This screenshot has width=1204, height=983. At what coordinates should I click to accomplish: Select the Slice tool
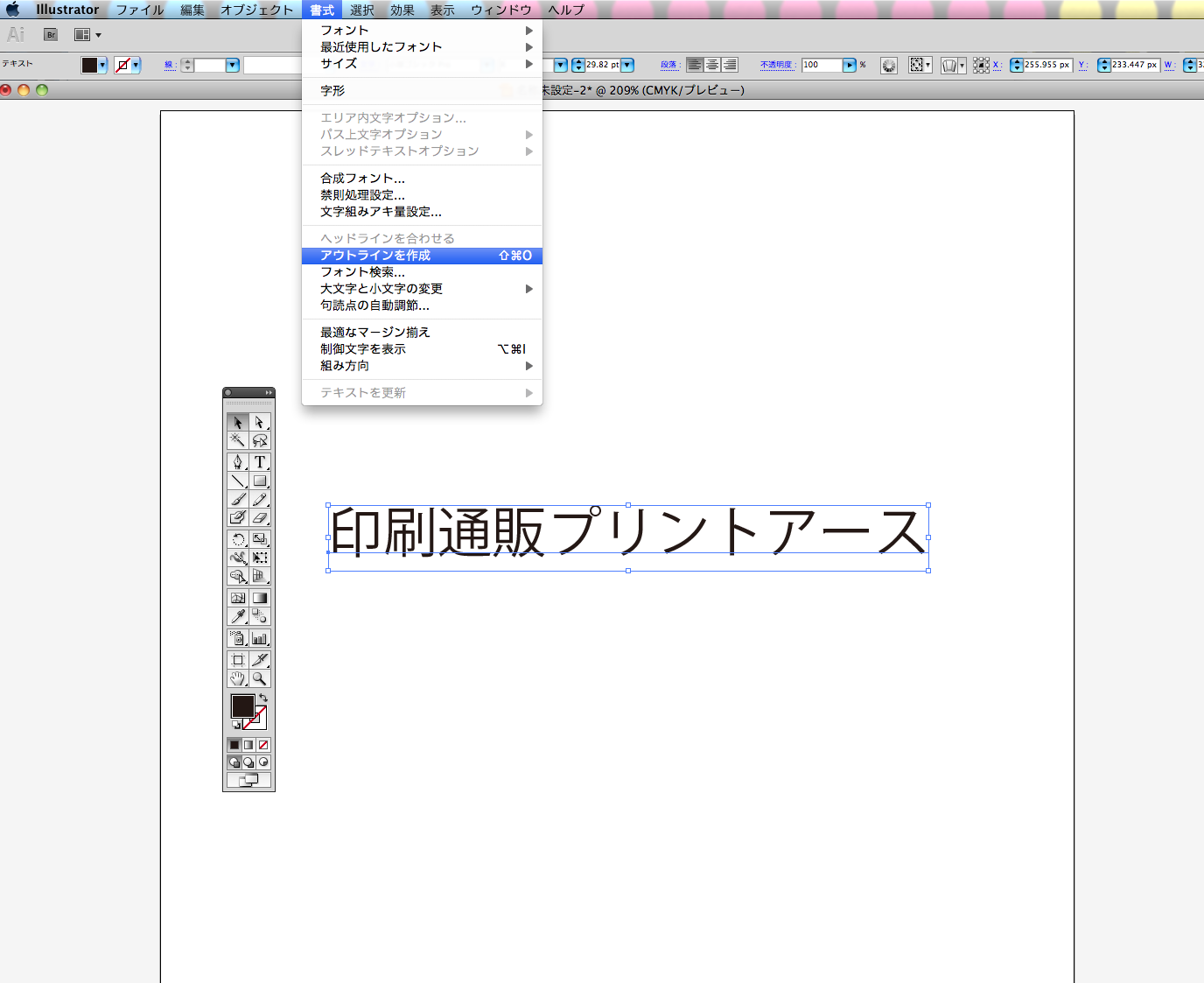point(260,660)
